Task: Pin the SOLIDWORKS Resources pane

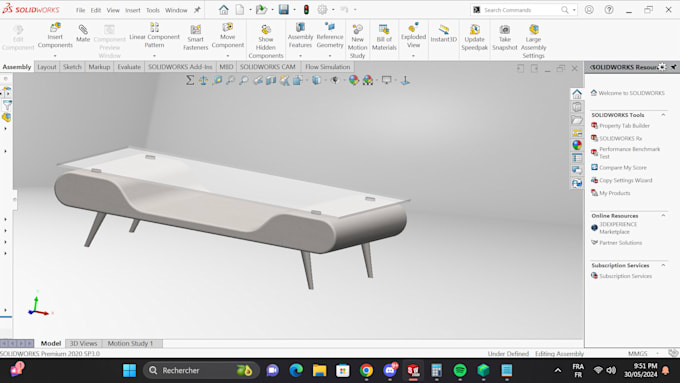Action: click(x=673, y=67)
